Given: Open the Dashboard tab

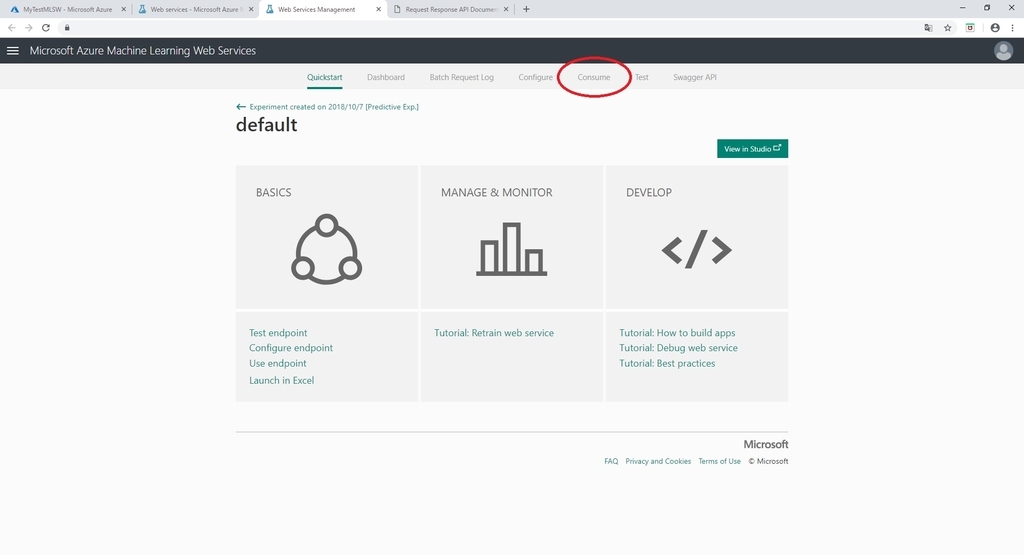Looking at the screenshot, I should 385,77.
